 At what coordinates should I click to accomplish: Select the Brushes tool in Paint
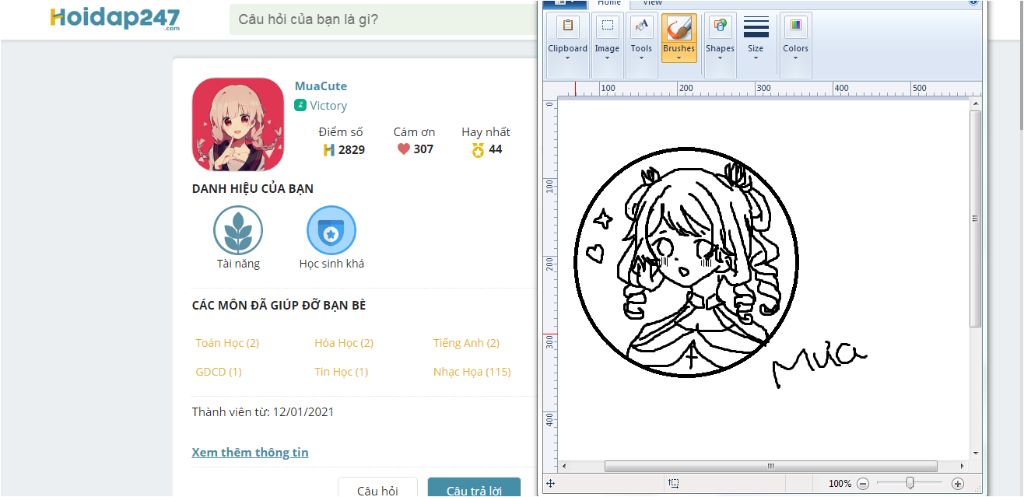[679, 37]
